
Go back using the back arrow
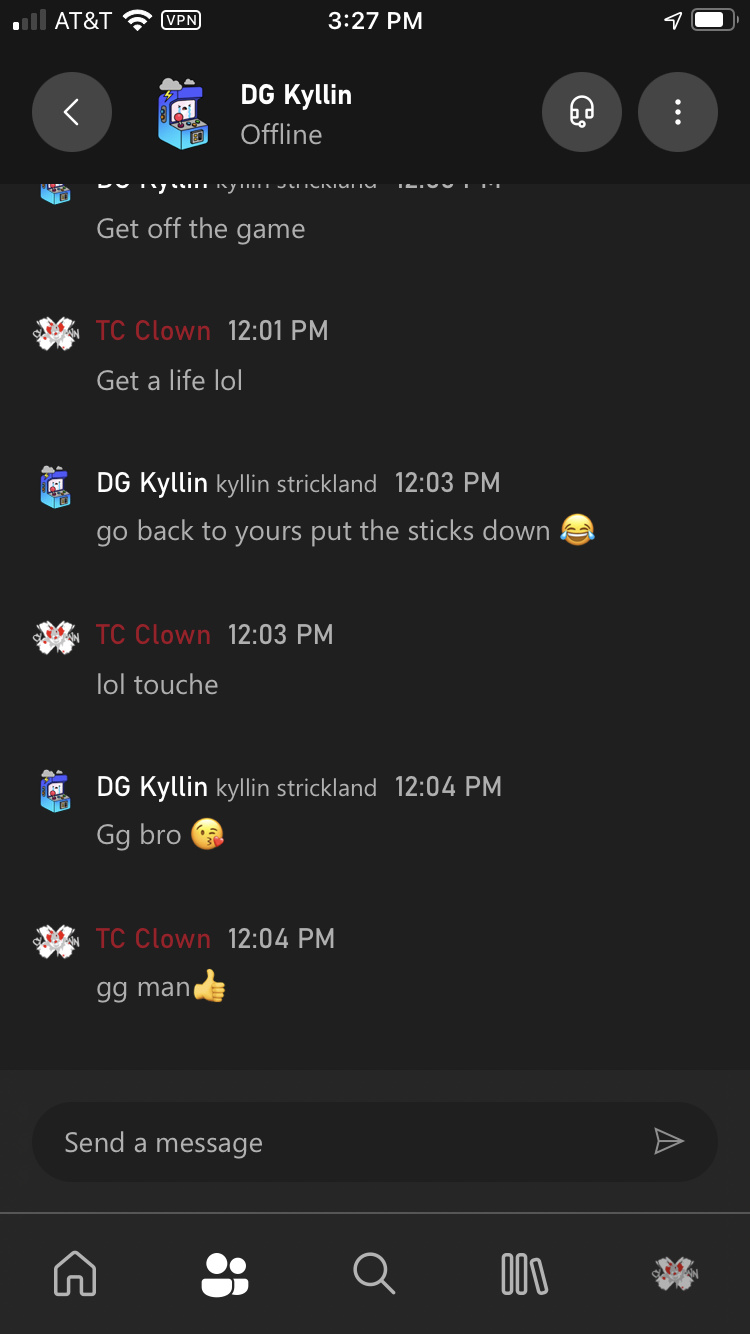pyautogui.click(x=72, y=112)
